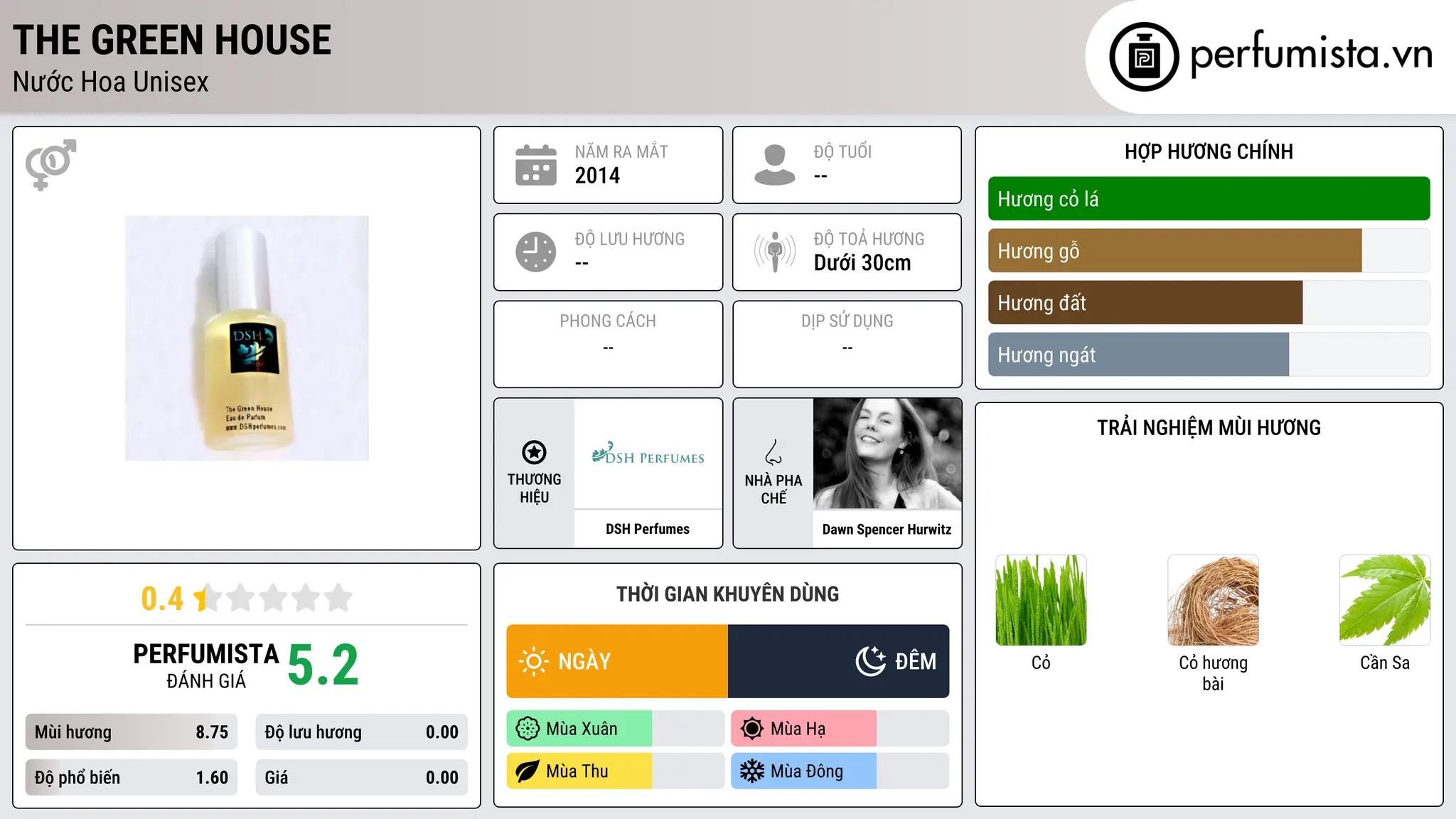1456x819 pixels.
Task: Select the Ngày daytime segment
Action: 617,661
